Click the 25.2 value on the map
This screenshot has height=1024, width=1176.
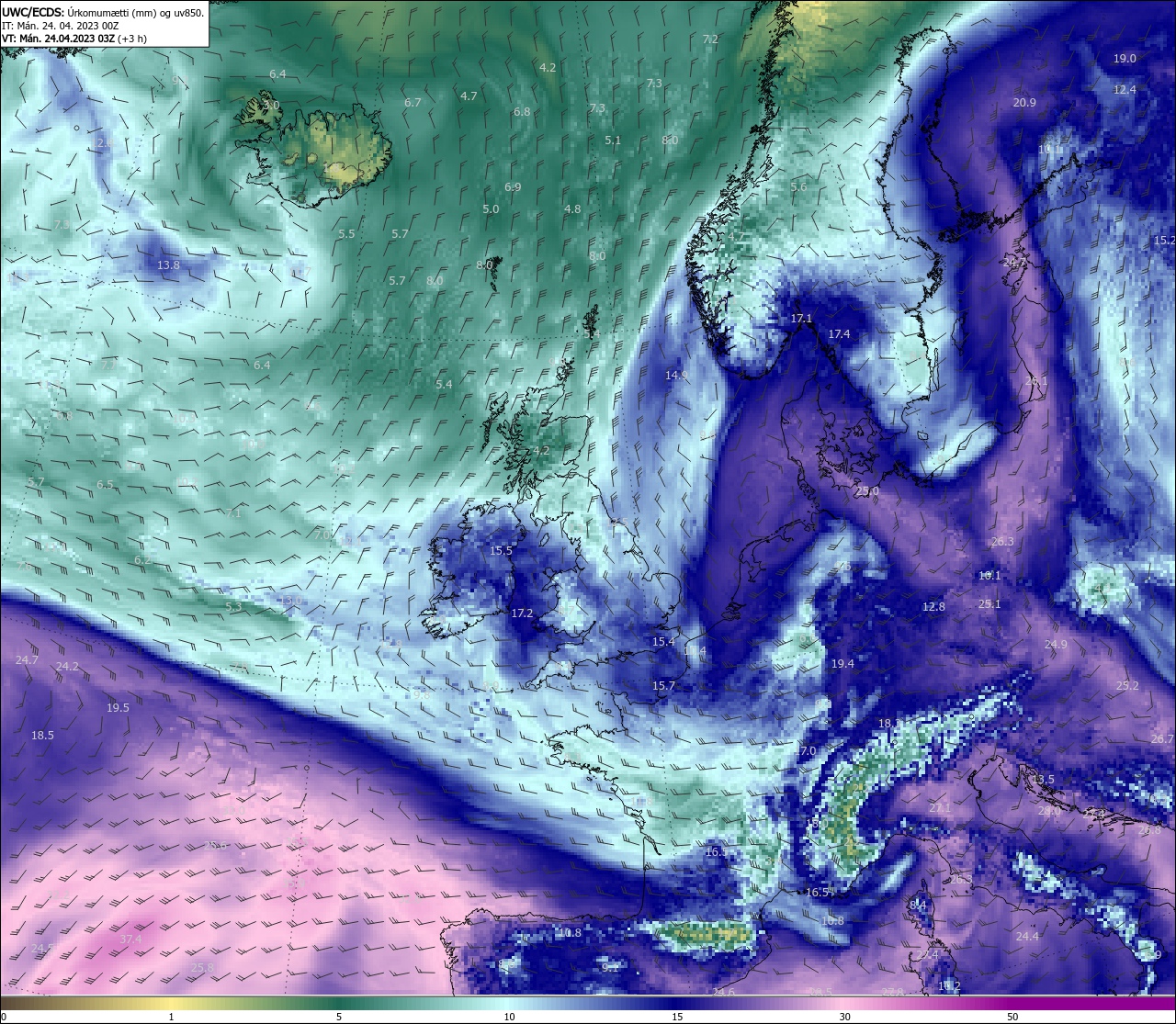click(1127, 686)
